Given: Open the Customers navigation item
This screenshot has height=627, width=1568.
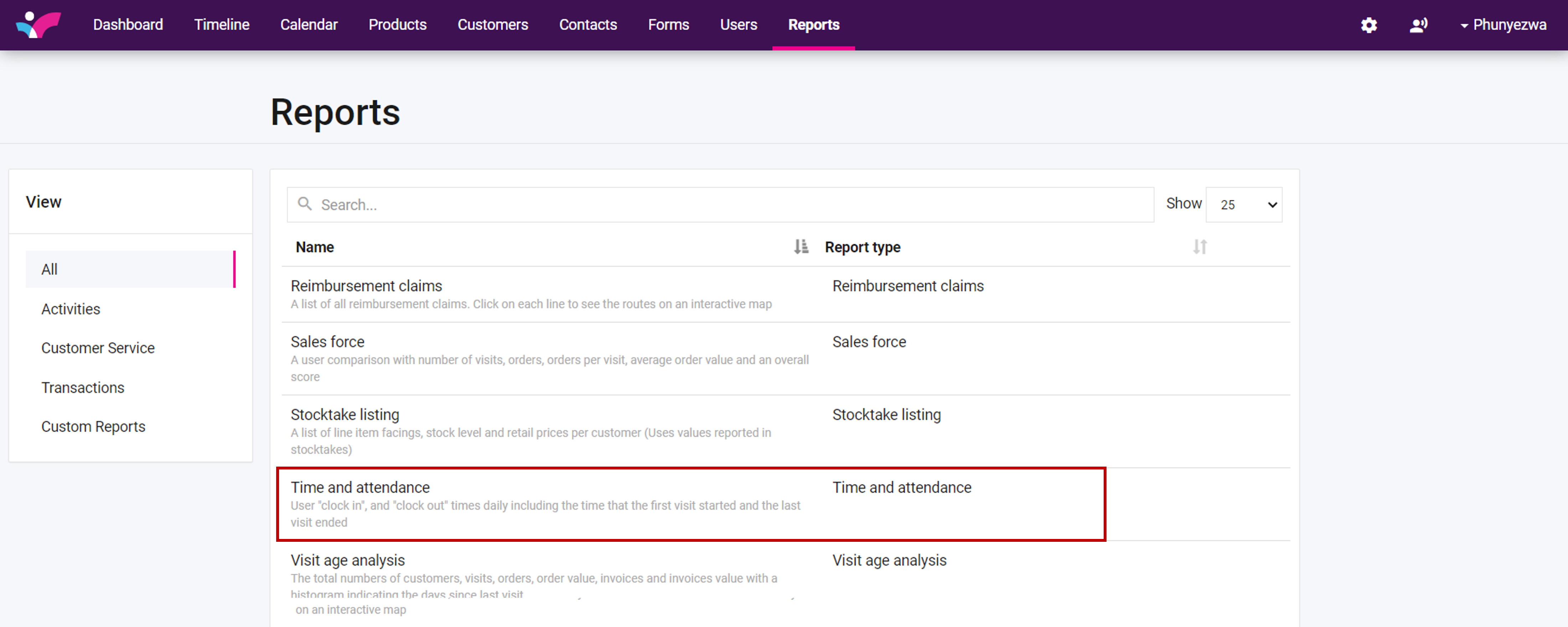Looking at the screenshot, I should pyautogui.click(x=492, y=25).
